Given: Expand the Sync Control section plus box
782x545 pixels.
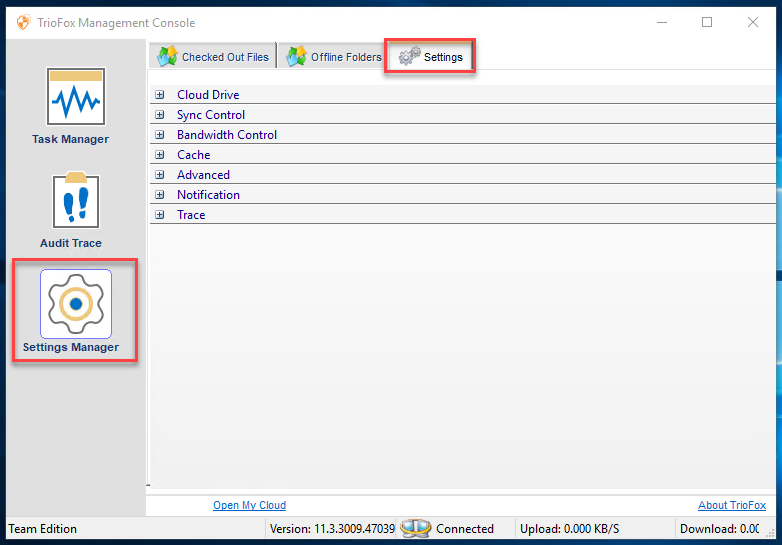Looking at the screenshot, I should point(160,115).
